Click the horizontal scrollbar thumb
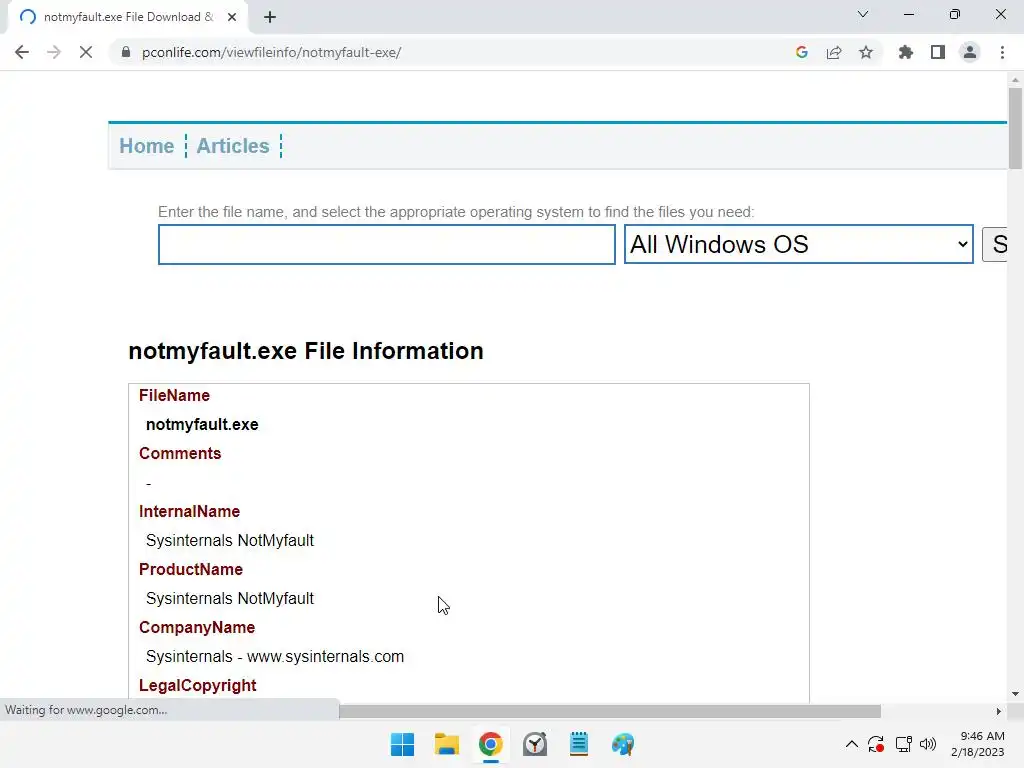 [610, 711]
